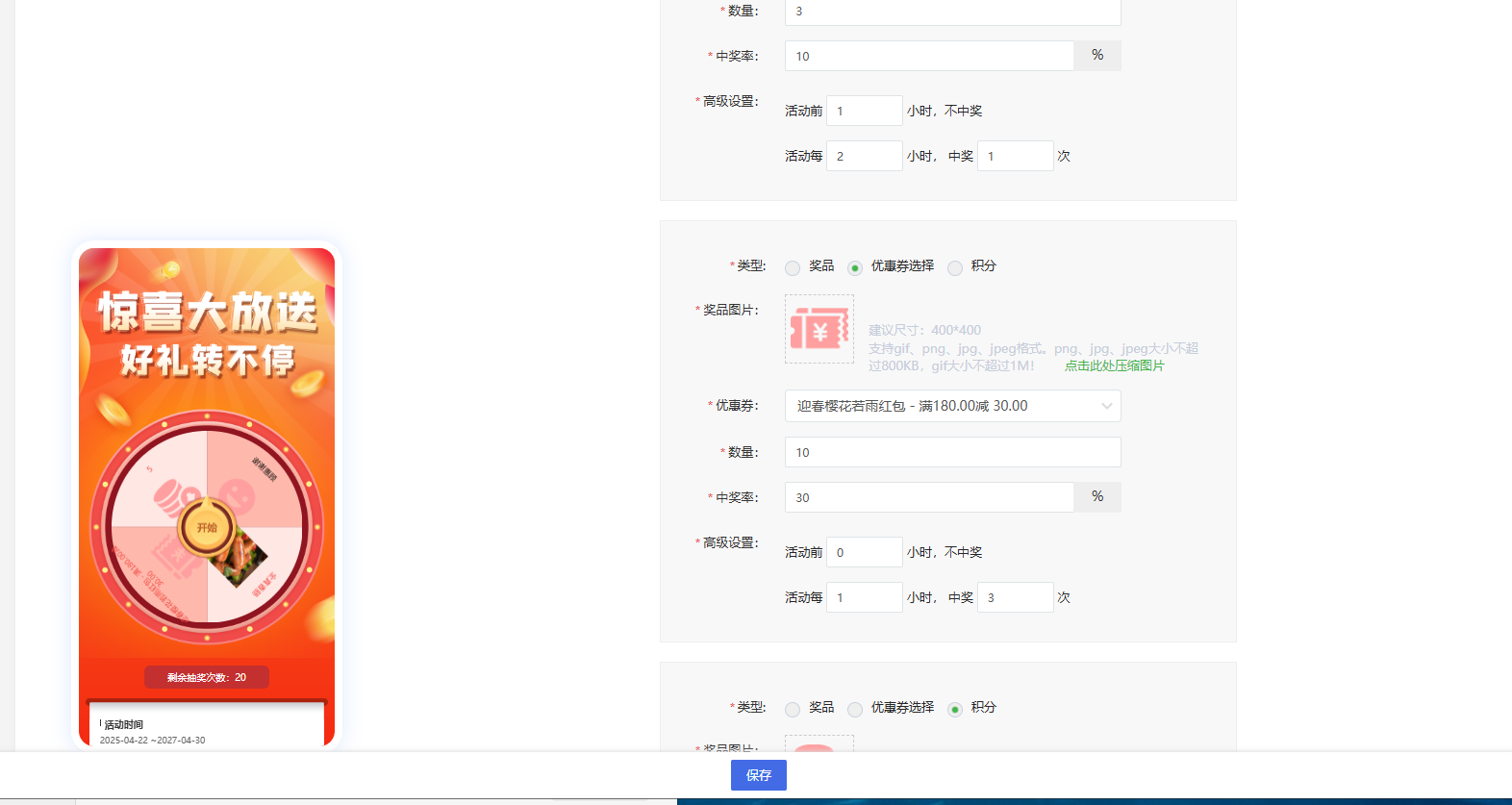Click the coupon prize image thumbnail

(x=819, y=329)
